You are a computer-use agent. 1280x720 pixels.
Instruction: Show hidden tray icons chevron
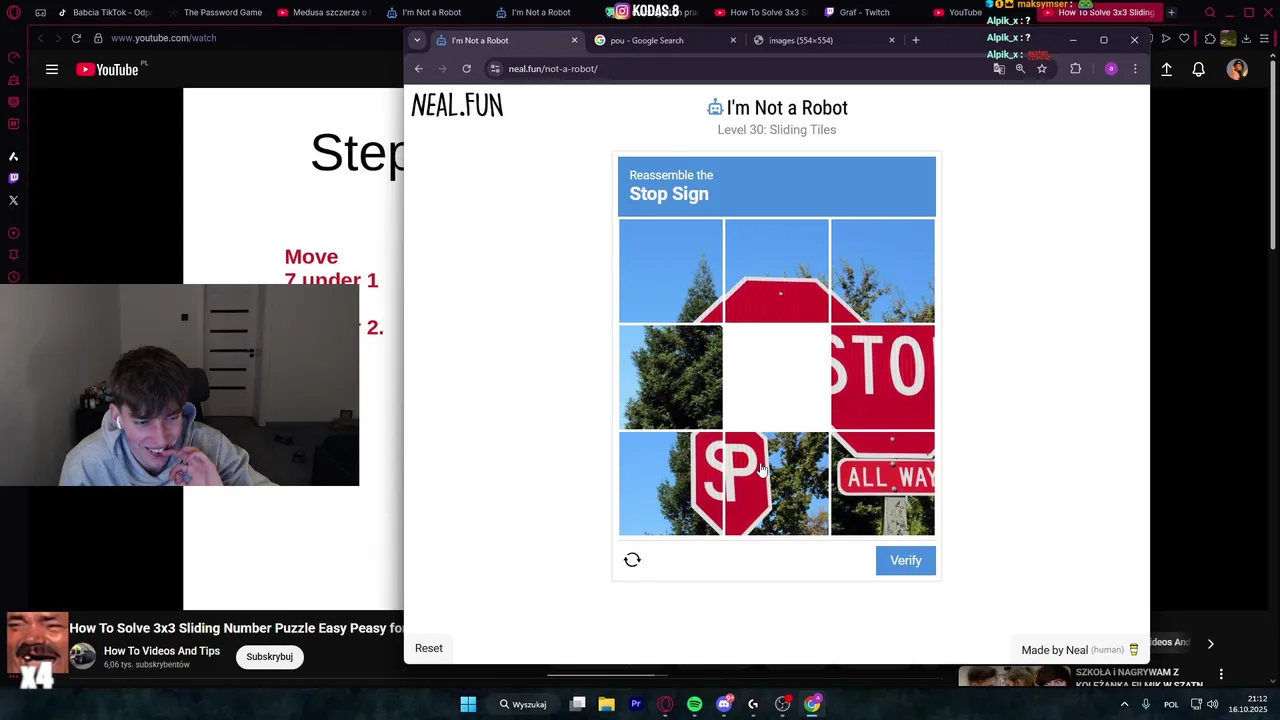coord(1124,704)
